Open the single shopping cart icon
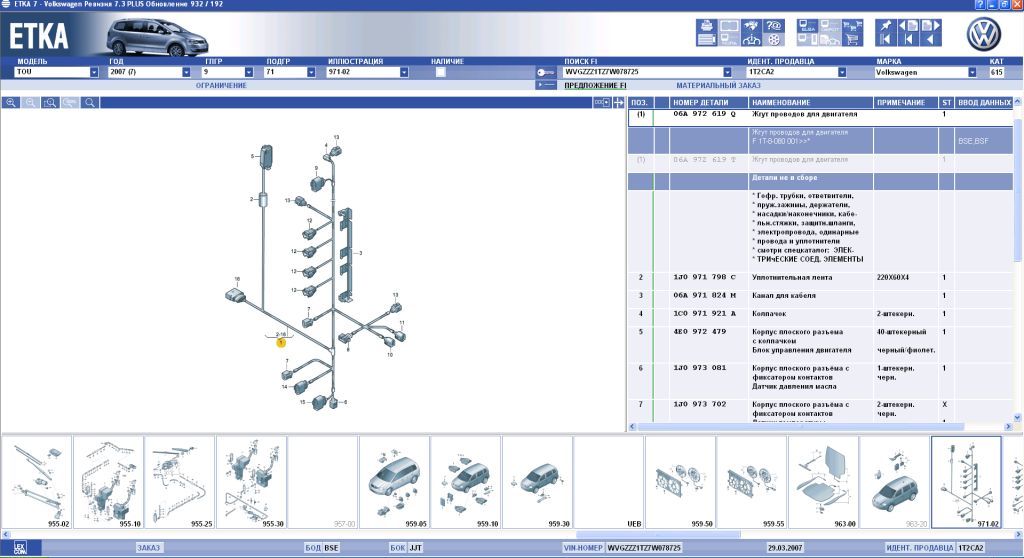 click(x=852, y=39)
